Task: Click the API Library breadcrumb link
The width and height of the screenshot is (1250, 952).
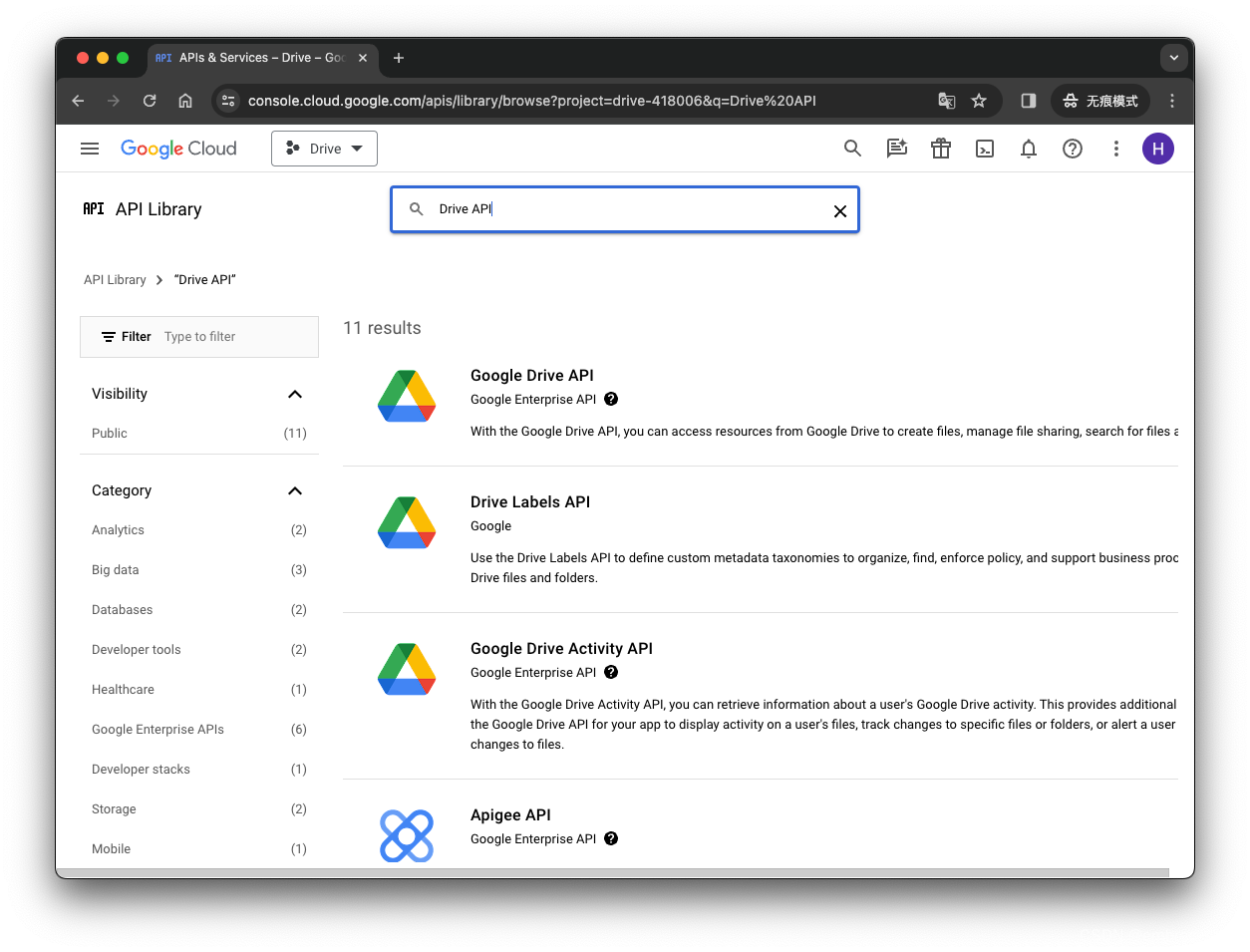Action: 115,280
